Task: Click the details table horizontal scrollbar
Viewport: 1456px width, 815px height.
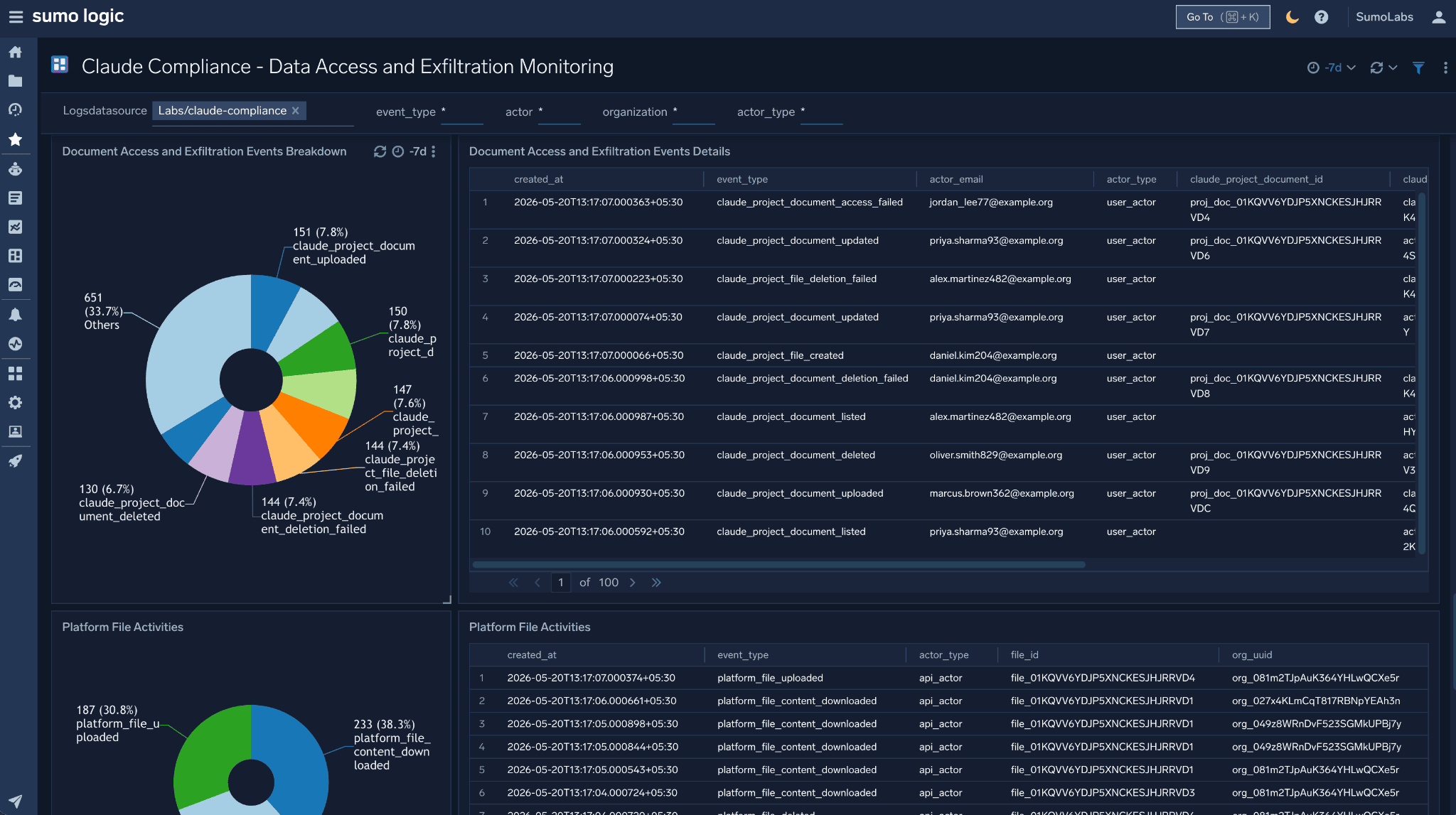Action: coord(778,565)
